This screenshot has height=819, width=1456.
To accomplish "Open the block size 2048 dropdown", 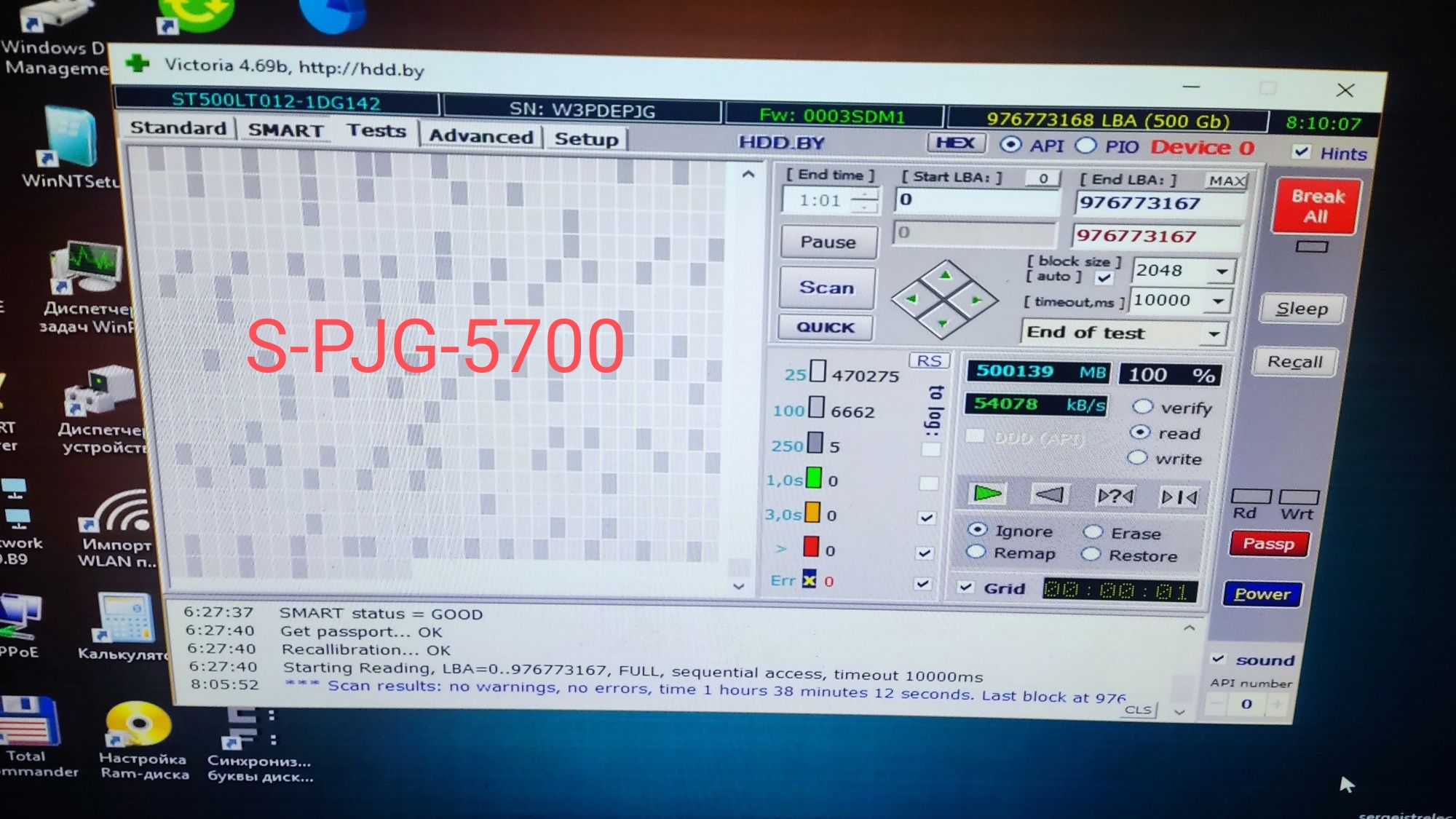I will pos(1221,272).
